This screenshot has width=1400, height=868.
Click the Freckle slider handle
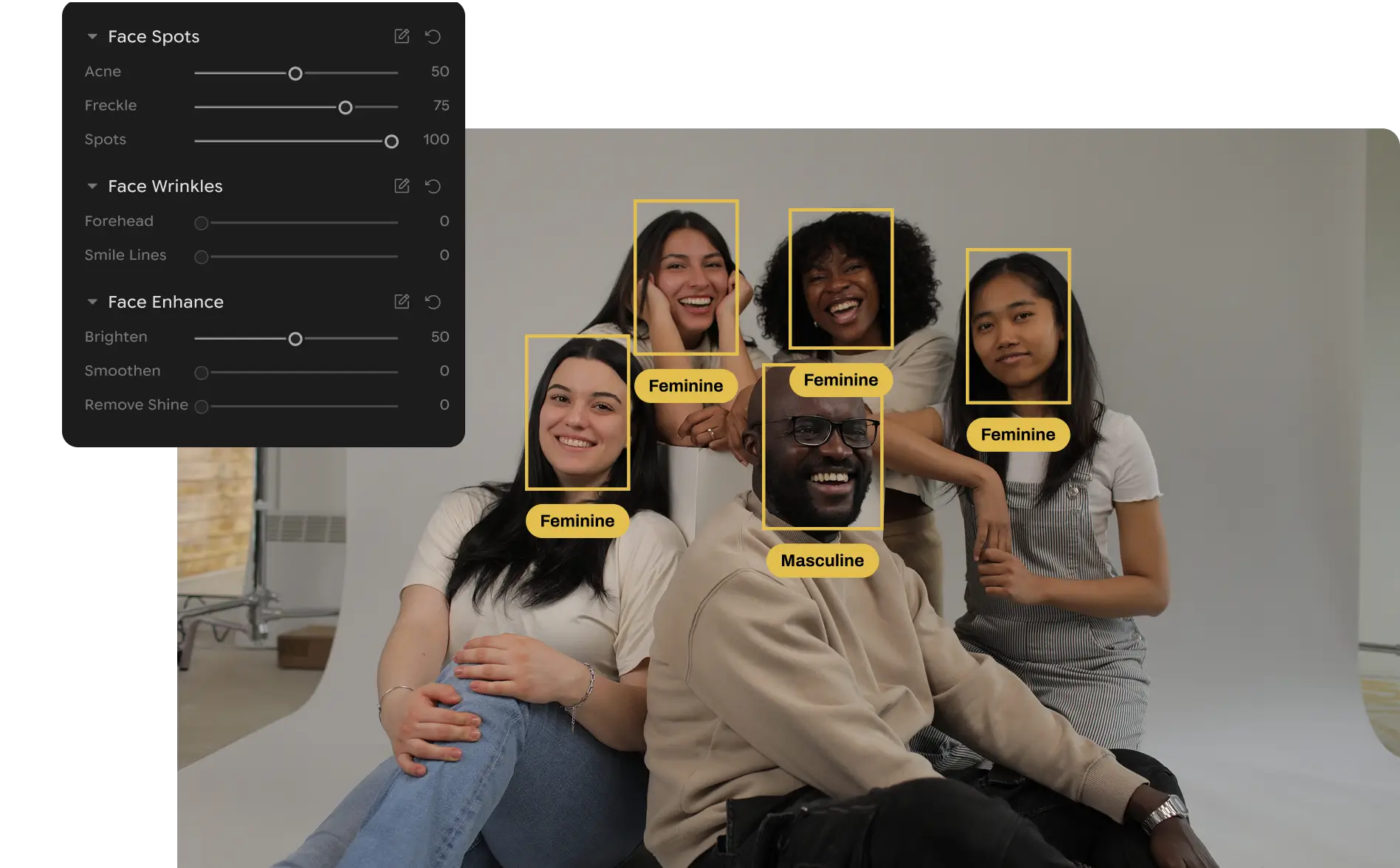[x=346, y=107]
